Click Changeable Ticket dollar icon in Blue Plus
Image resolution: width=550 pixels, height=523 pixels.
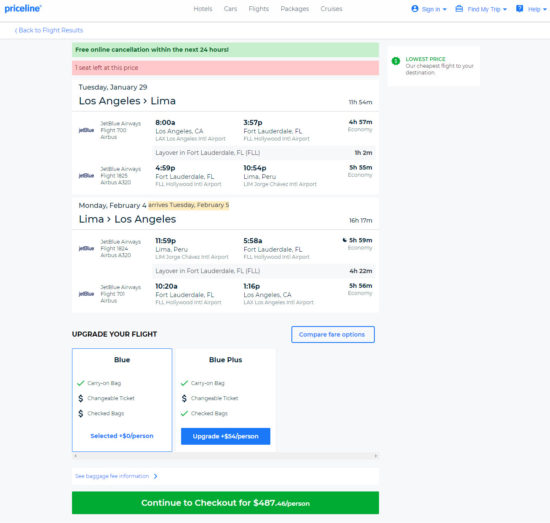tap(184, 398)
